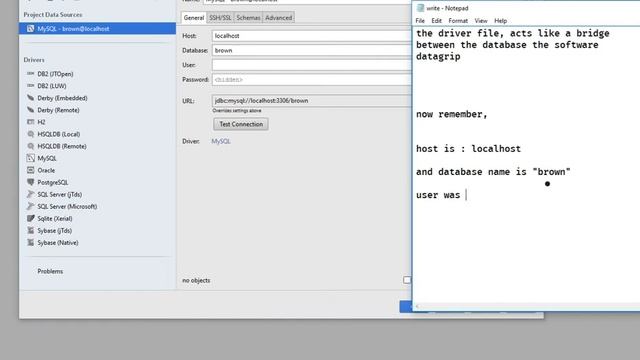Click the Oracle driver icon

31,170
